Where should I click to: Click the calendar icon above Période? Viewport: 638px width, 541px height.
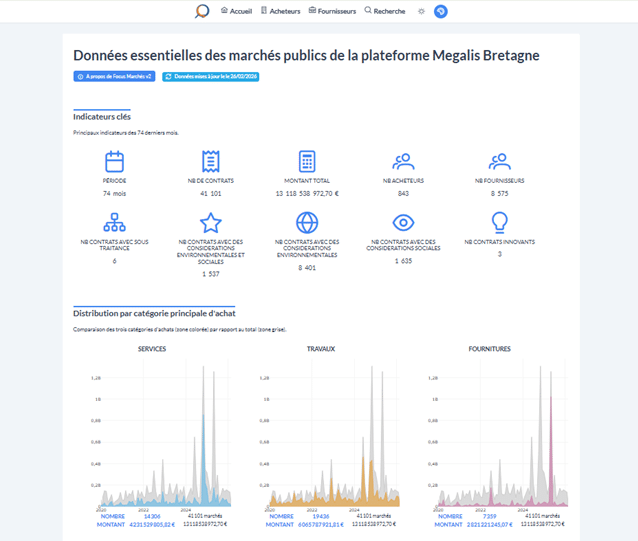click(x=114, y=161)
